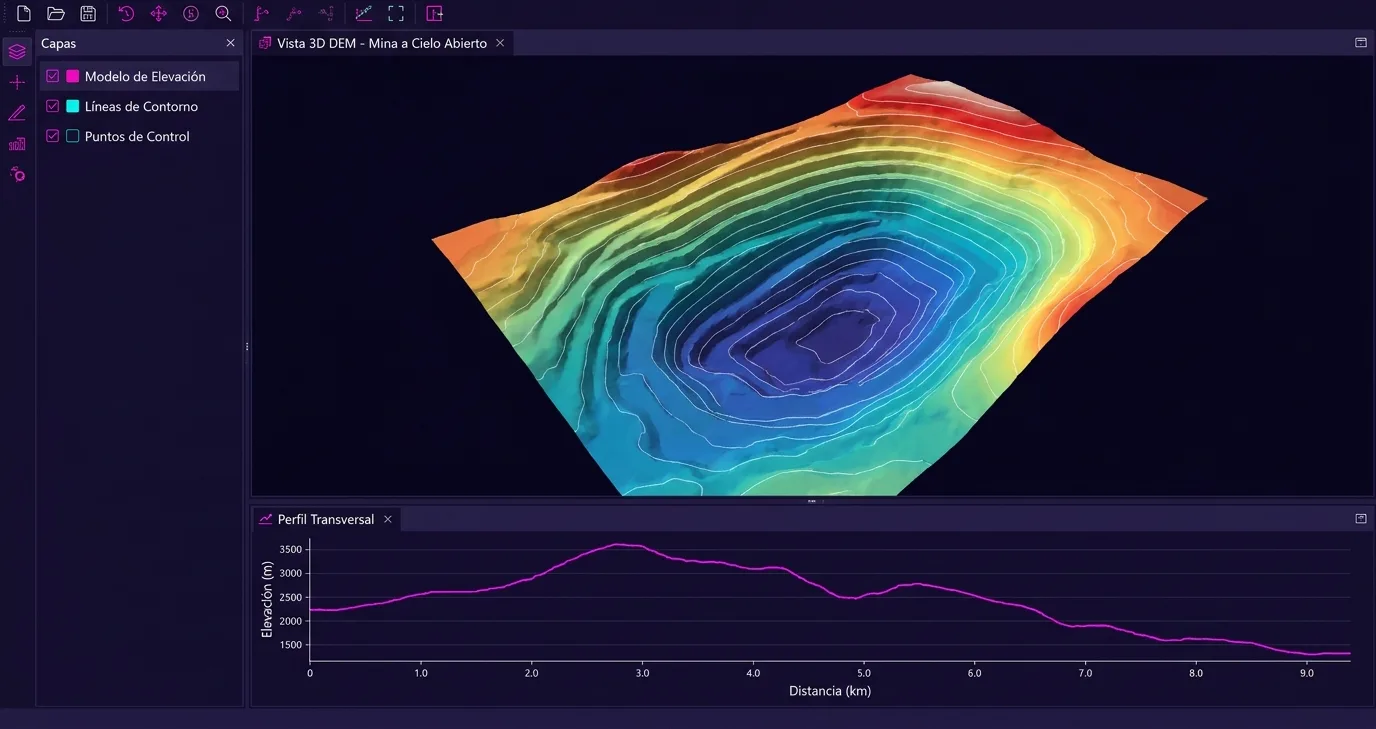Viewport: 1376px width, 729px height.
Task: Open a file with the folder icon
Action: (x=56, y=14)
